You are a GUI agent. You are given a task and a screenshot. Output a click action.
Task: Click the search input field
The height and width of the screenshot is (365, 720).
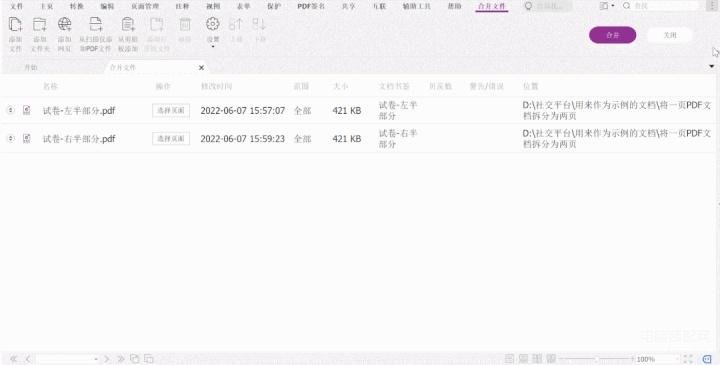click(666, 6)
